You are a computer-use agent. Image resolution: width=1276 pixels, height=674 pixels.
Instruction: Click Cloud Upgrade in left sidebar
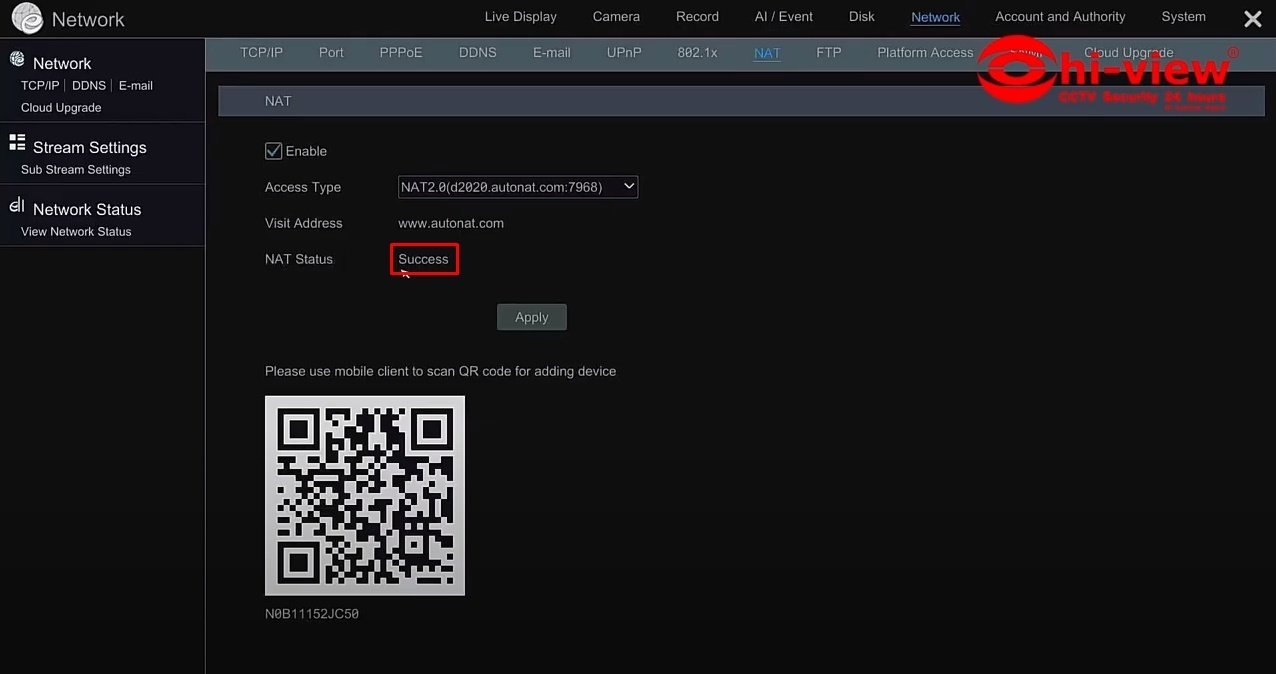click(x=61, y=108)
